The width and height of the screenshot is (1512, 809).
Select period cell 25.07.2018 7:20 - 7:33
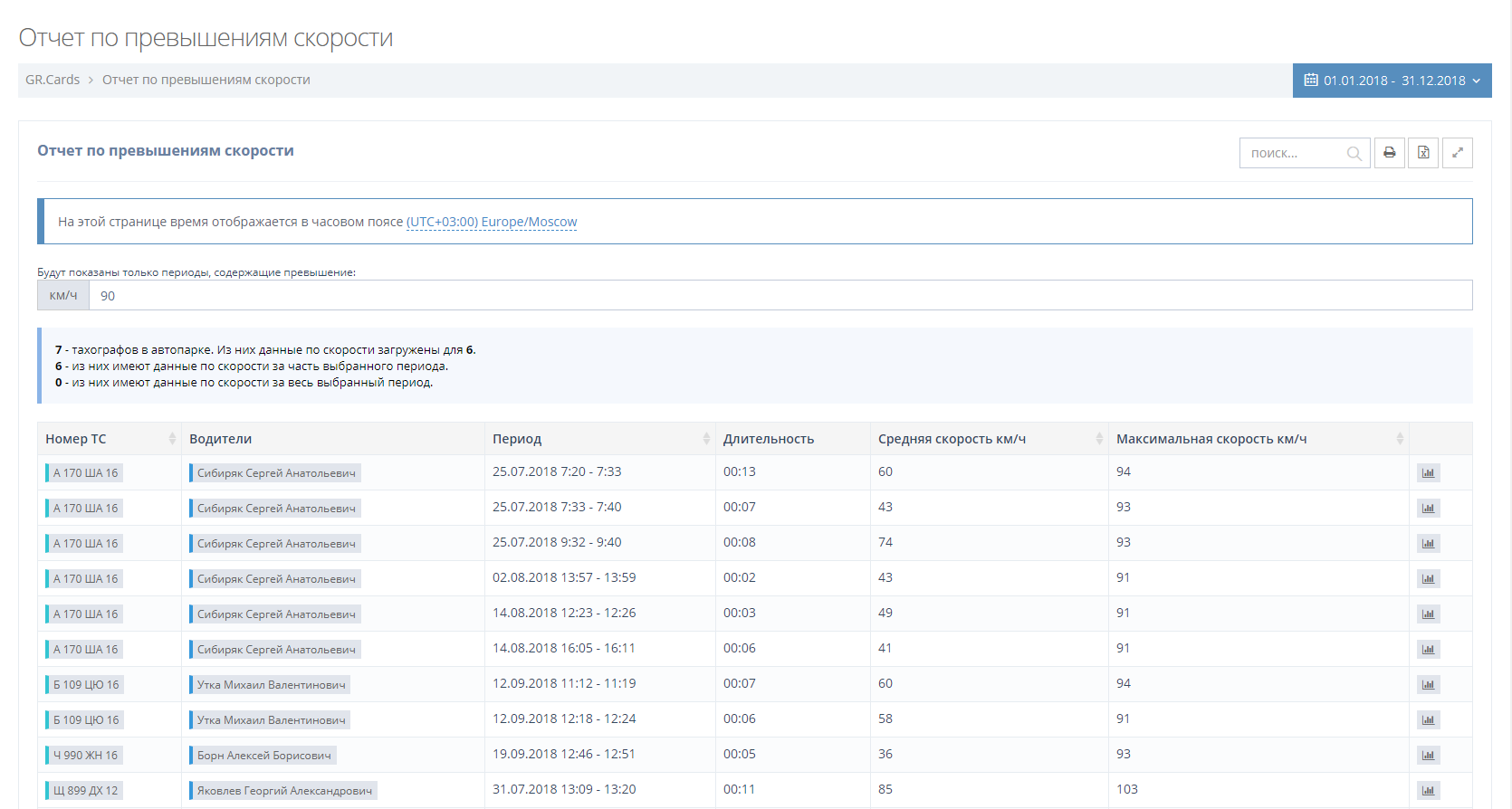click(x=557, y=471)
